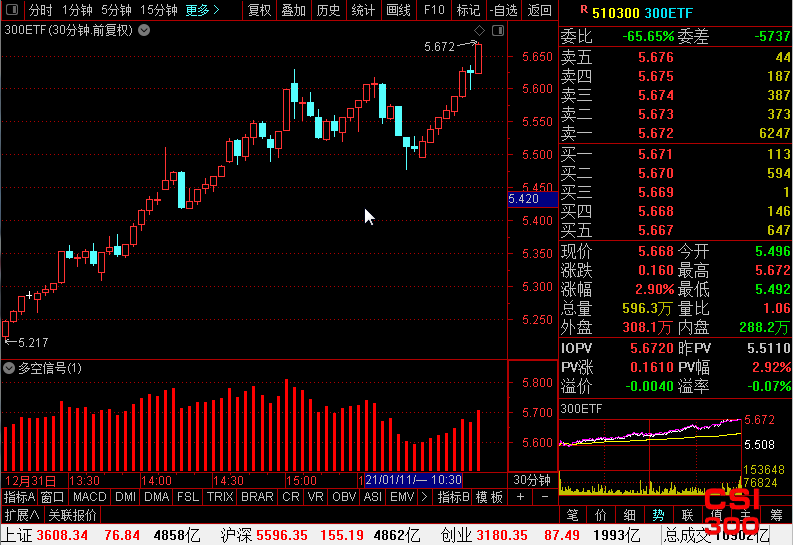The width and height of the screenshot is (793, 545).
Task: Switch indicator to DMA
Action: (156, 497)
